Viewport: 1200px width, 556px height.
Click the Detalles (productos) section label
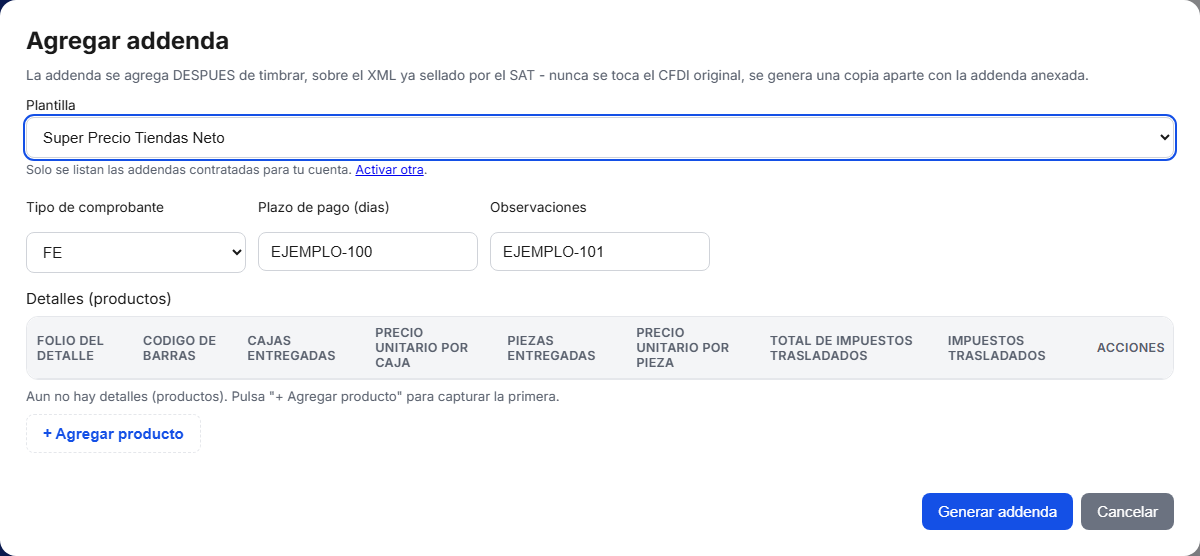(99, 298)
